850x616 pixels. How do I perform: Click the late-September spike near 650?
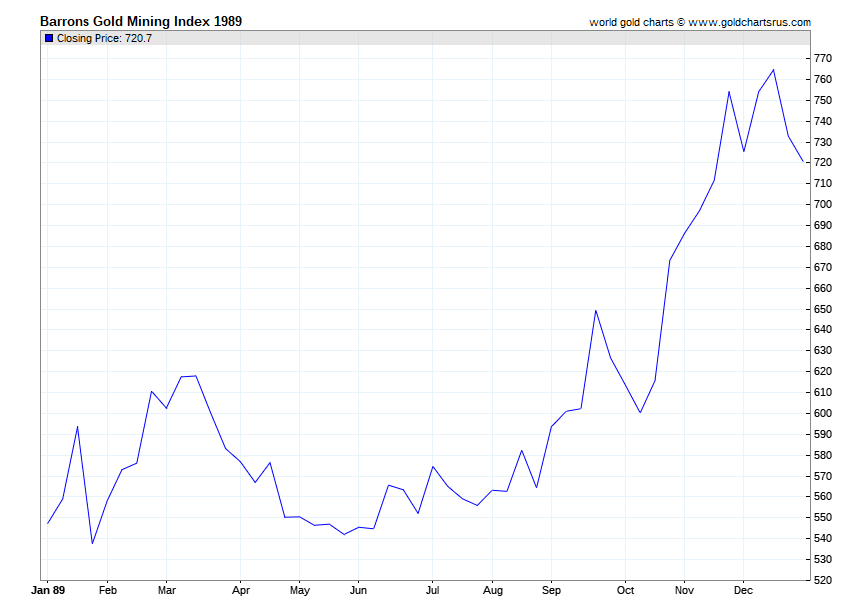(x=596, y=310)
